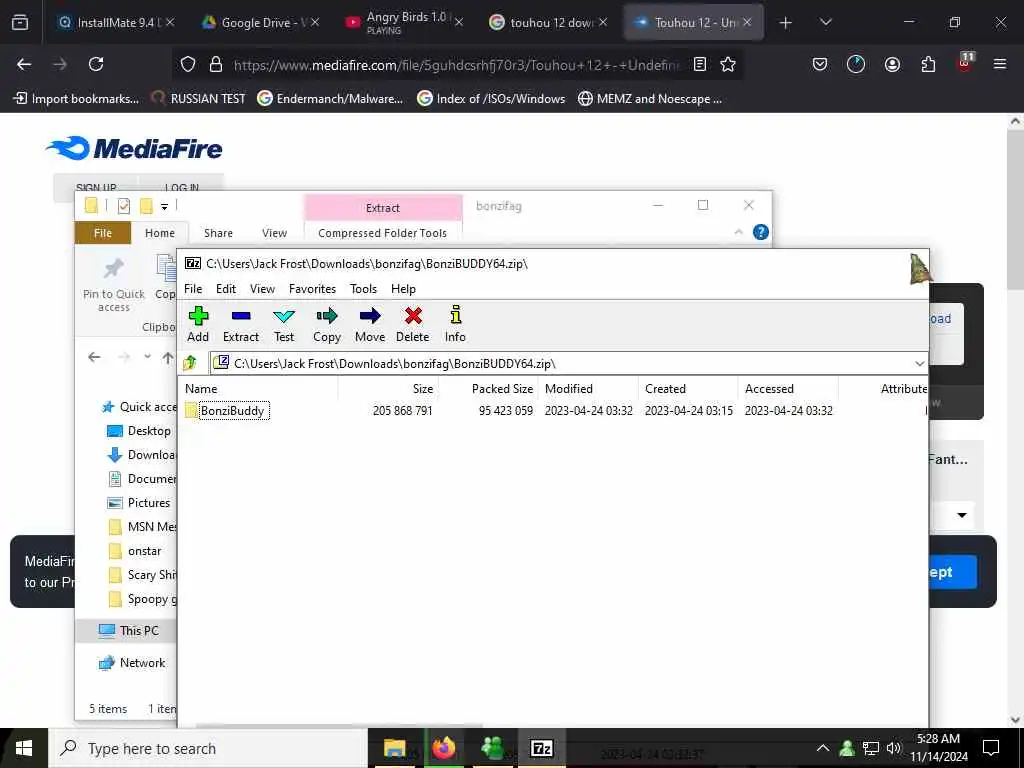Open Customize Quick Access Toolbar dropdown
The height and width of the screenshot is (768, 1024).
(x=165, y=207)
